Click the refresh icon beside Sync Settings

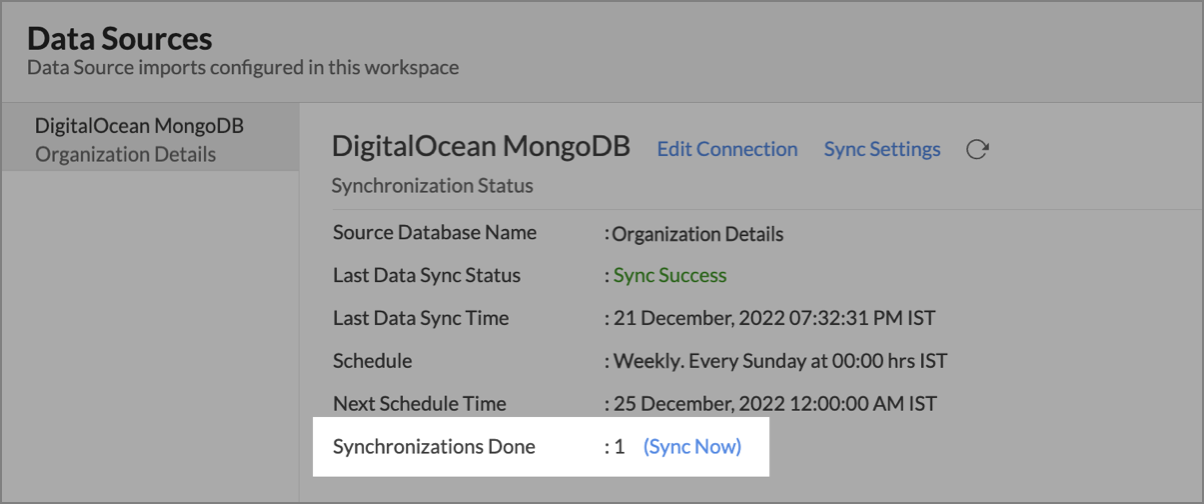pyautogui.click(x=977, y=150)
